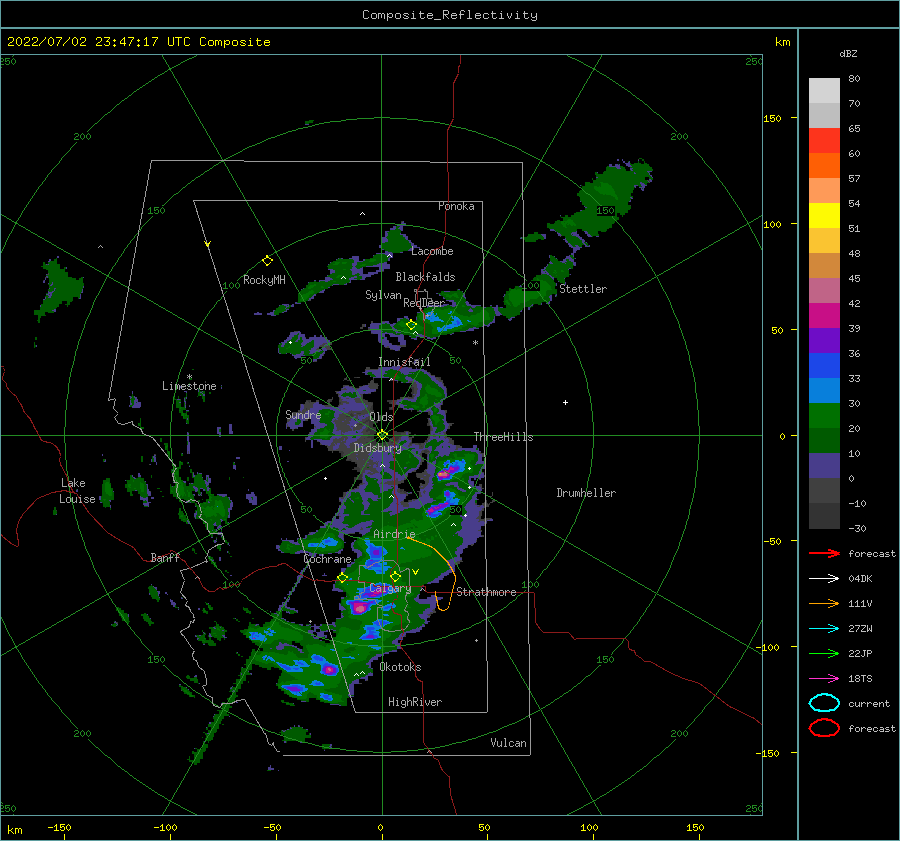Screen dimensions: 900x841
Task: Select the white 04DK arrow icon
Action: (824, 579)
